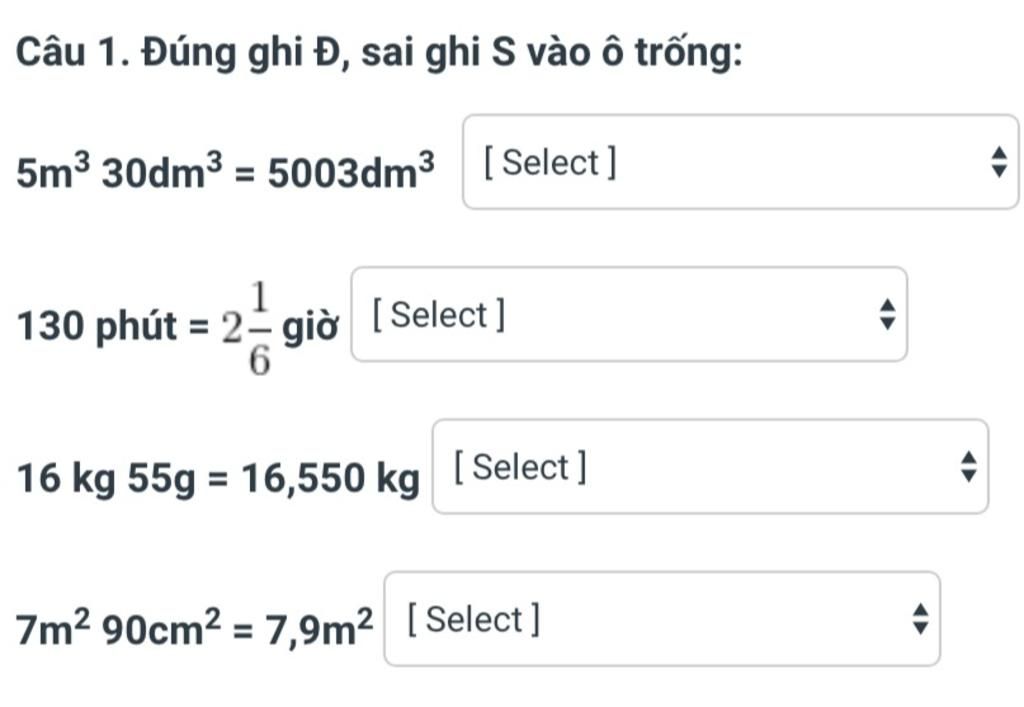Click the [ Select ] placeholder beside 16,550 kg
The image size is (1024, 707).
(x=520, y=467)
